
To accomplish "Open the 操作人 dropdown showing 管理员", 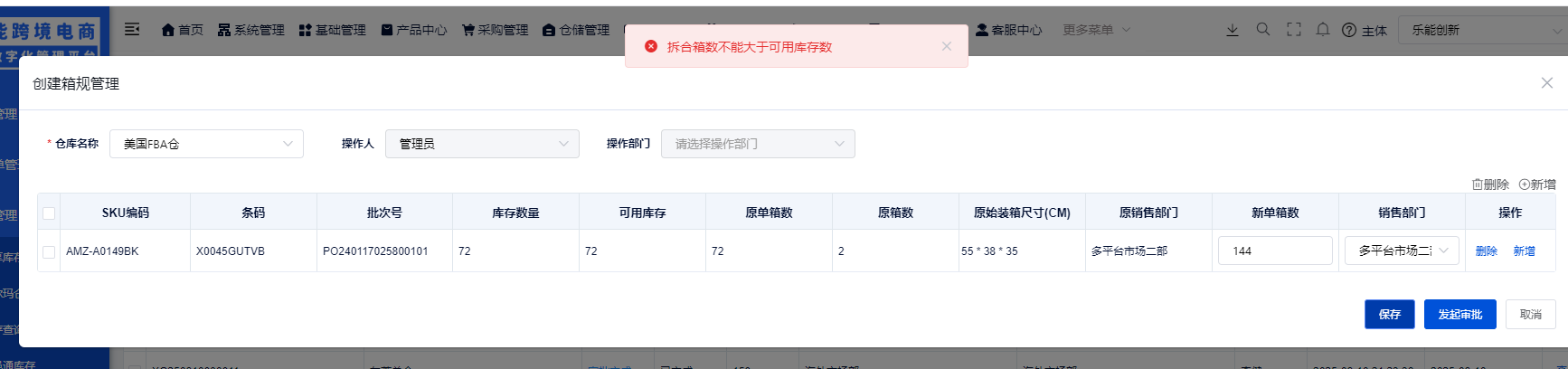I will 482,144.
